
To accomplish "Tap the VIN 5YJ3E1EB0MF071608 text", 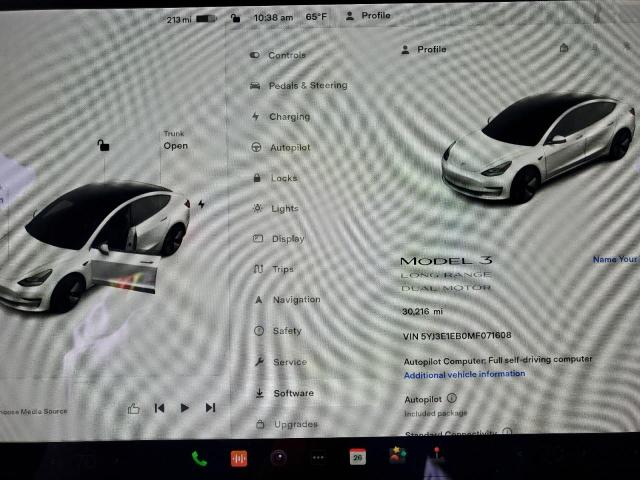I will click(457, 336).
